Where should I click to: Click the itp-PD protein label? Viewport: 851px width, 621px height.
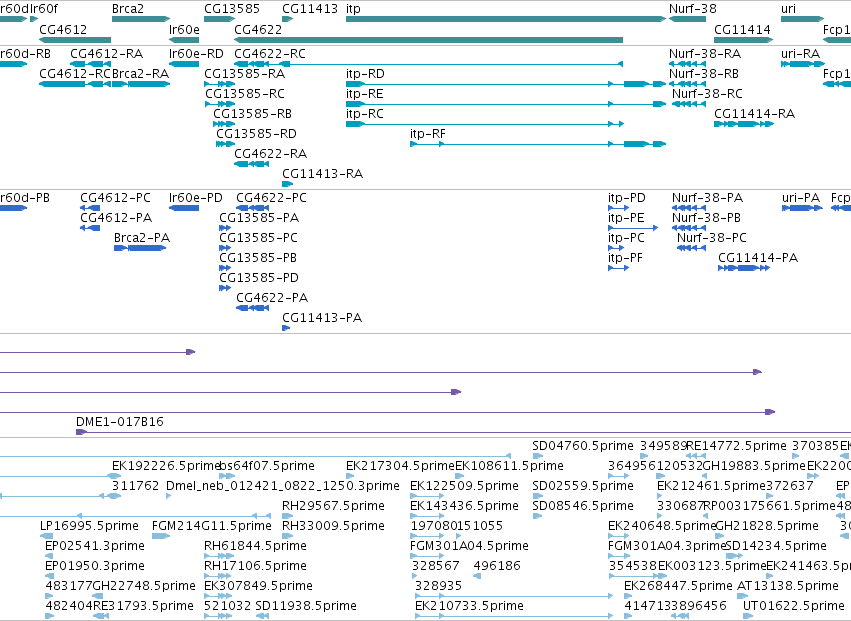626,198
